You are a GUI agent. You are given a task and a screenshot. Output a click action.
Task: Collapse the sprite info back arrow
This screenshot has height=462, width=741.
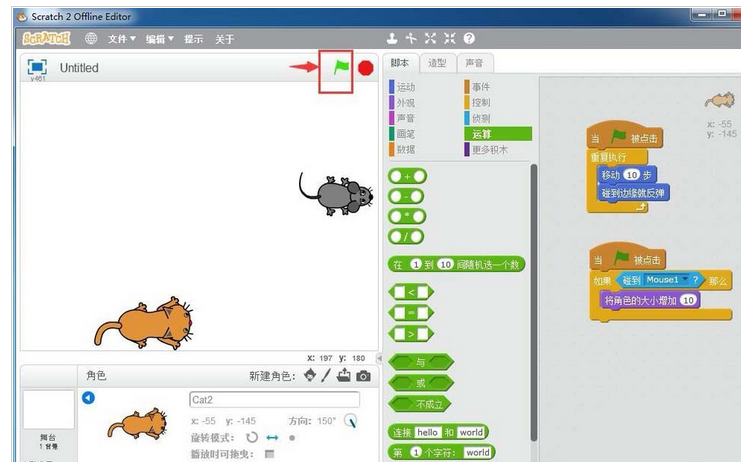coord(88,398)
